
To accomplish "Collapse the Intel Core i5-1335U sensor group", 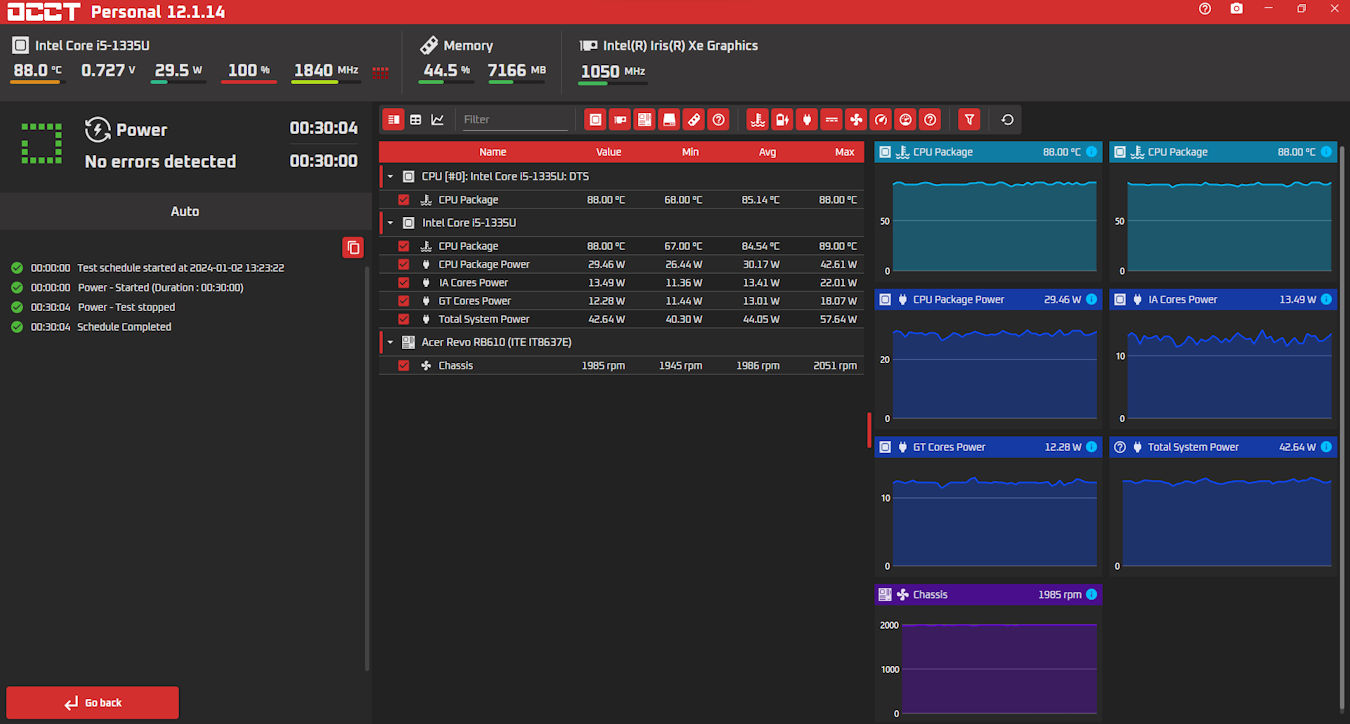I will (390, 223).
